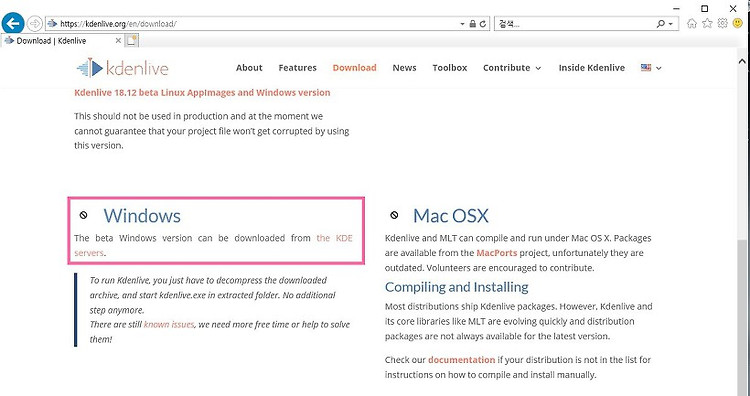Open the Features menu item
750x396 pixels.
298,68
